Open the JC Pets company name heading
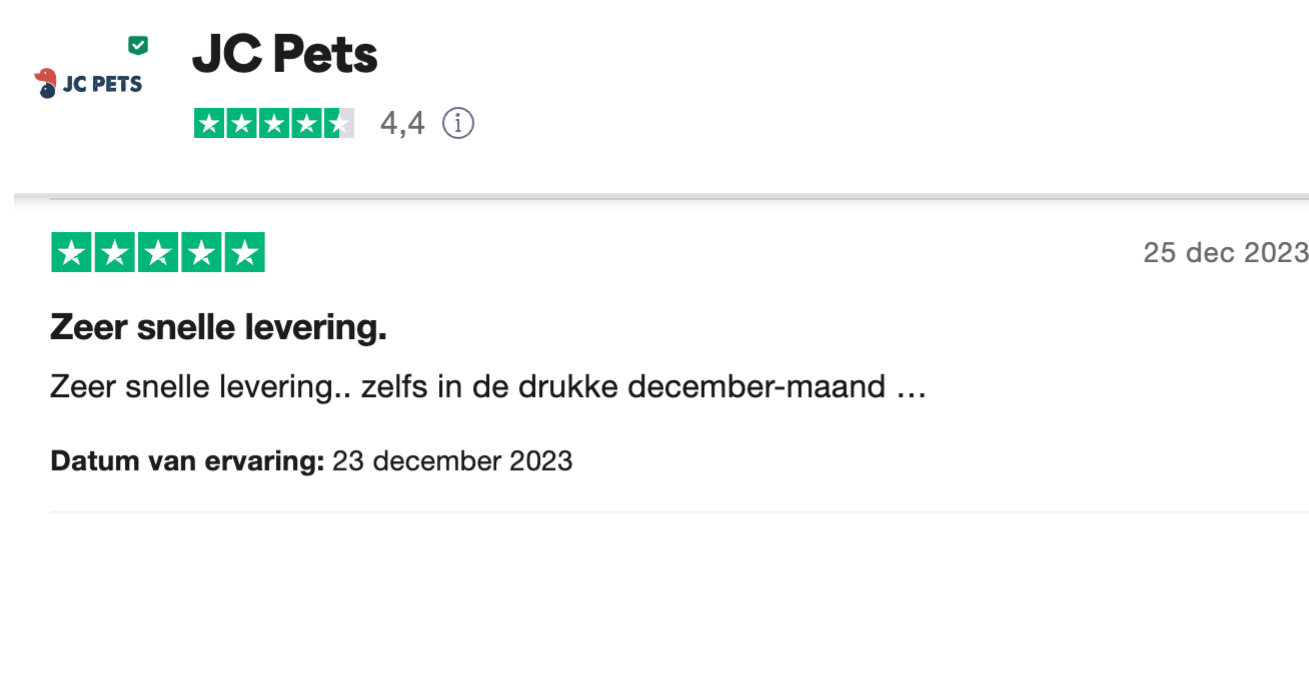The height and width of the screenshot is (696, 1309). coord(285,55)
